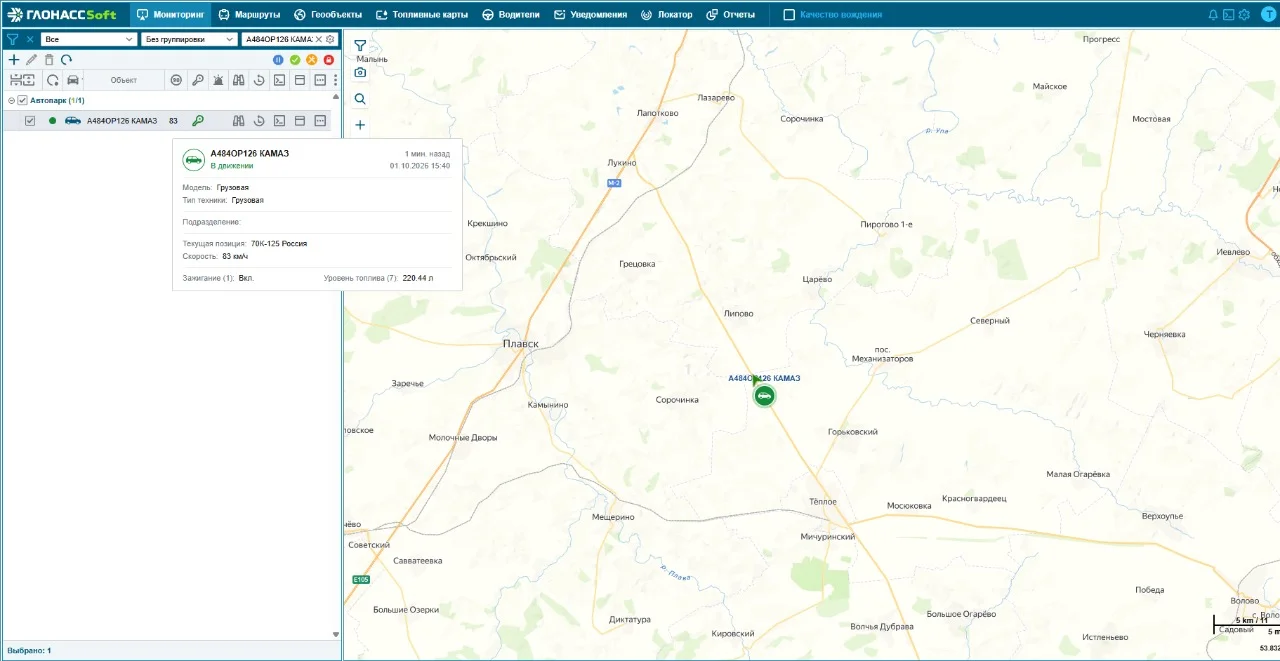Viewport: 1280px width, 661px height.
Task: Switch to the Маршруты tab
Action: pos(249,15)
